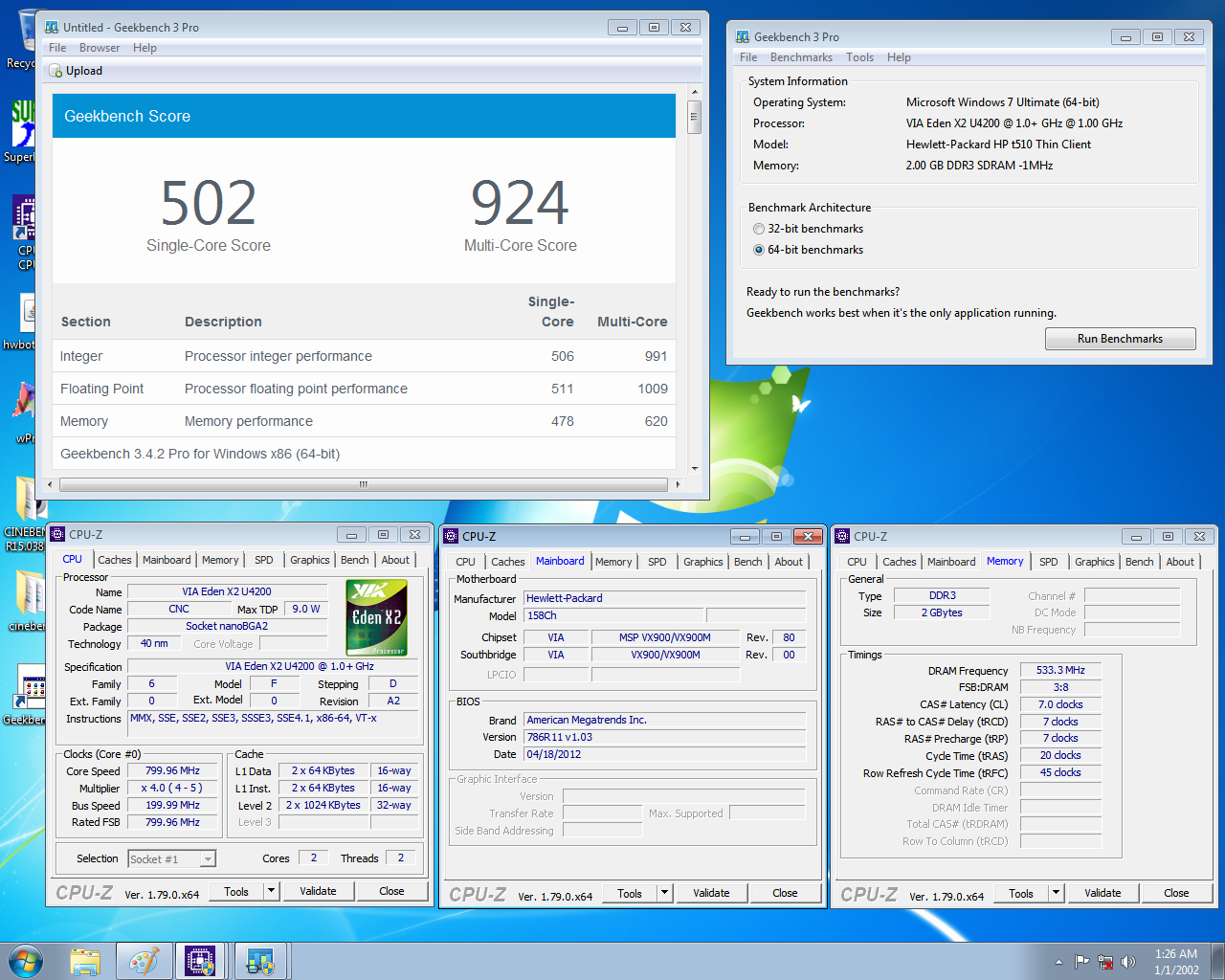Click the BIOS Version 786R11 v1.03 field

click(664, 737)
